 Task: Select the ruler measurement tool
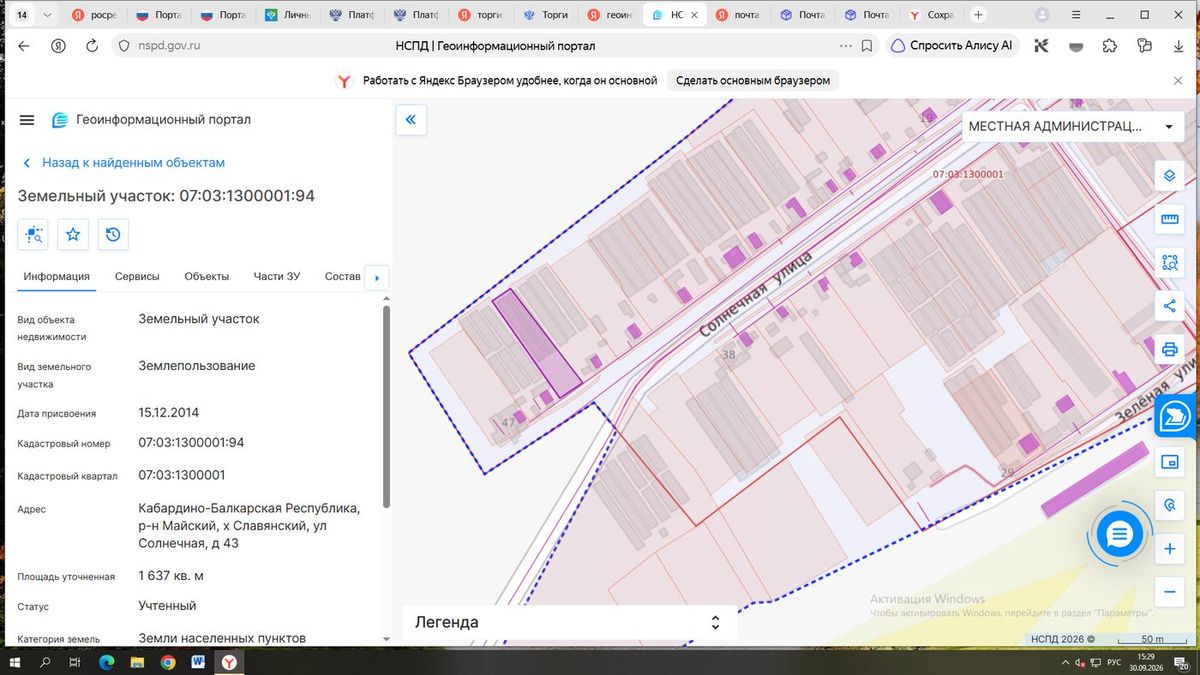1169,219
